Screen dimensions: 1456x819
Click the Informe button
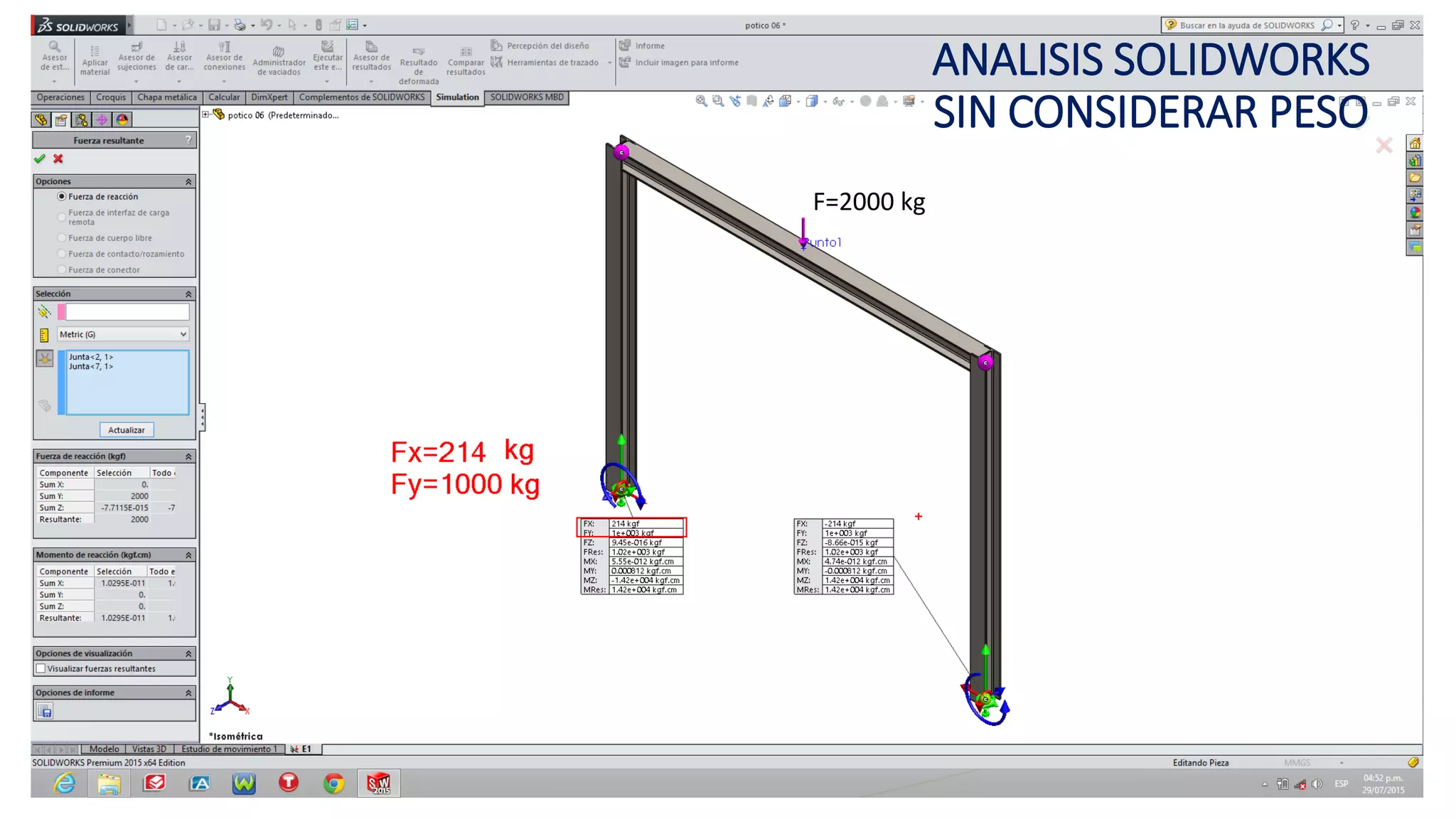[642, 45]
